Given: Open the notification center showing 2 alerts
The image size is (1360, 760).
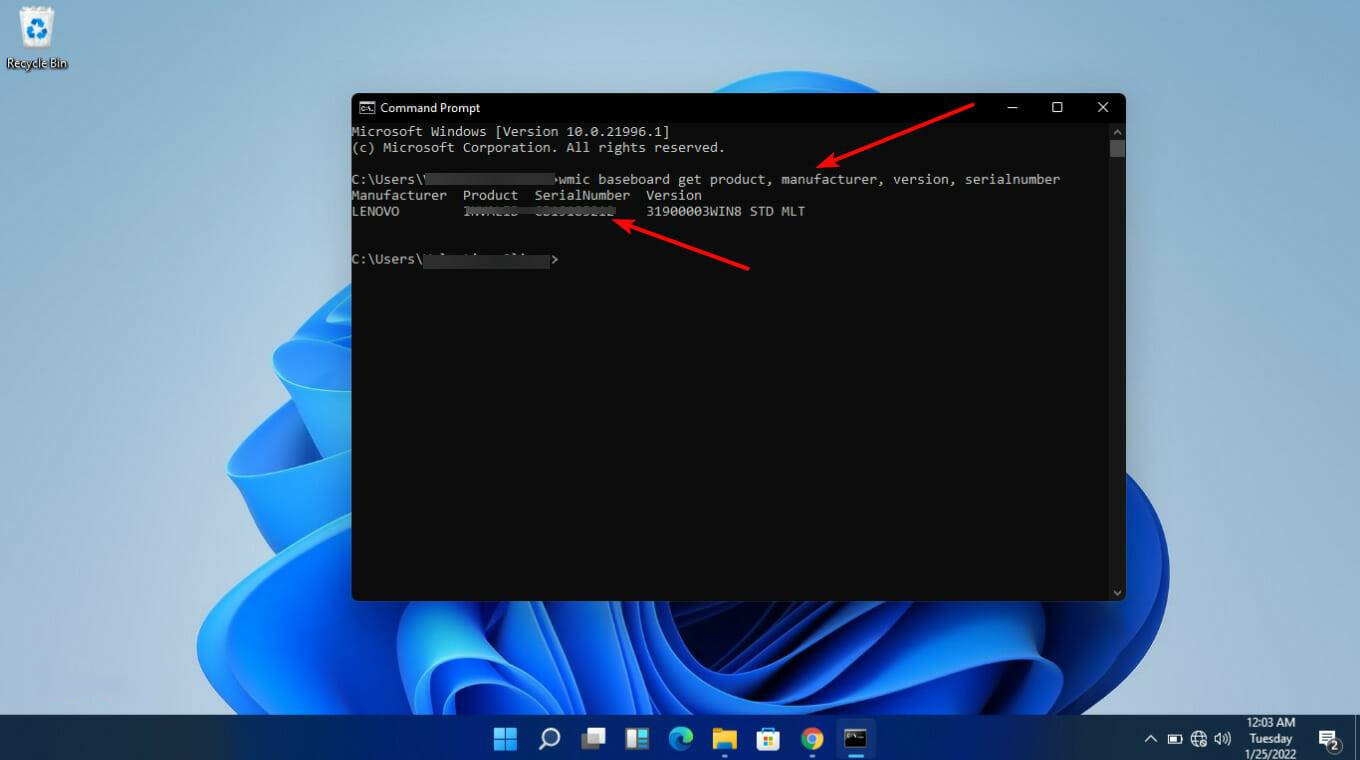Looking at the screenshot, I should click(1330, 738).
